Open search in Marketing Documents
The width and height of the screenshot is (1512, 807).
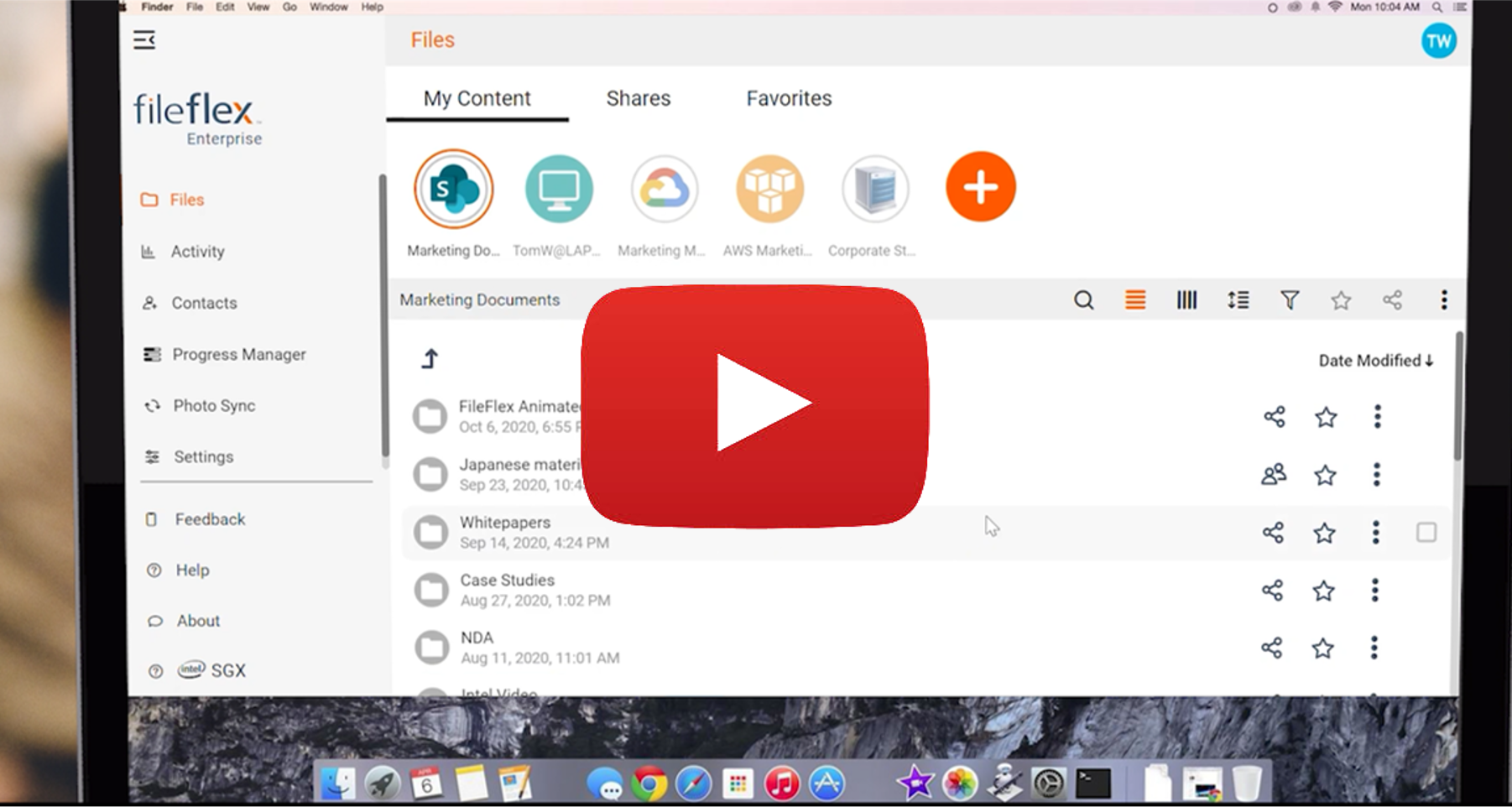coord(1083,299)
